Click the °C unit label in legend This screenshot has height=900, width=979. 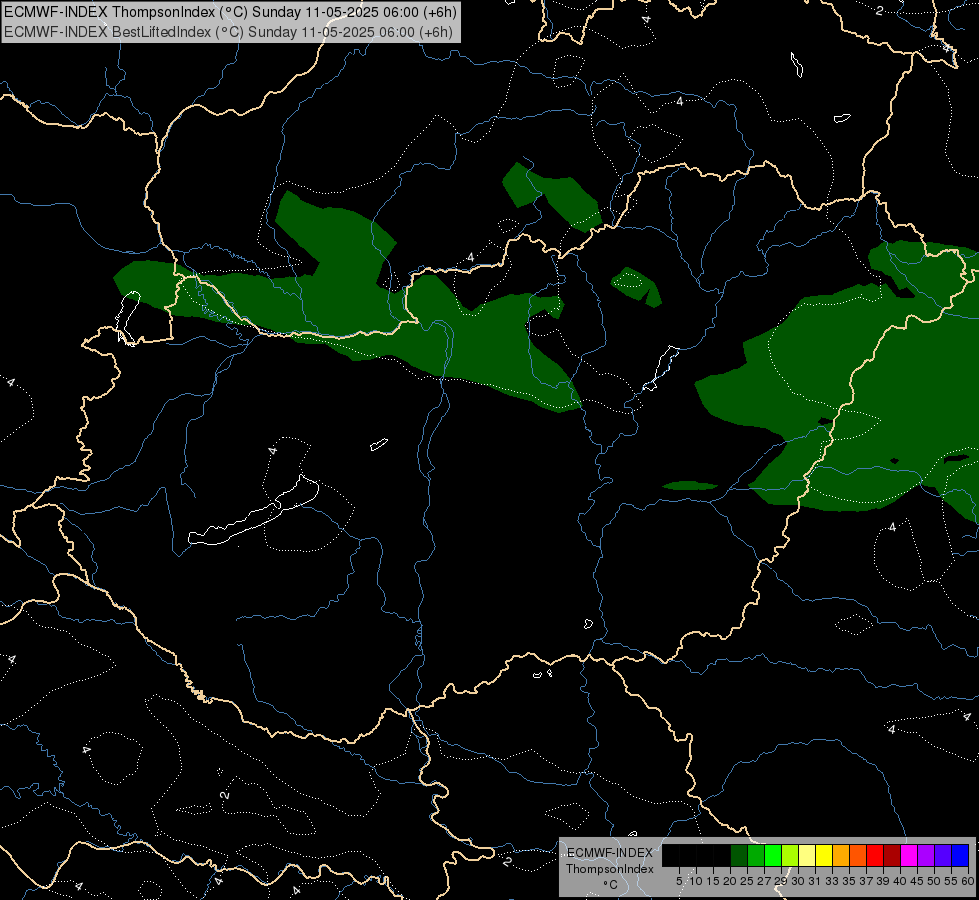click(x=611, y=885)
